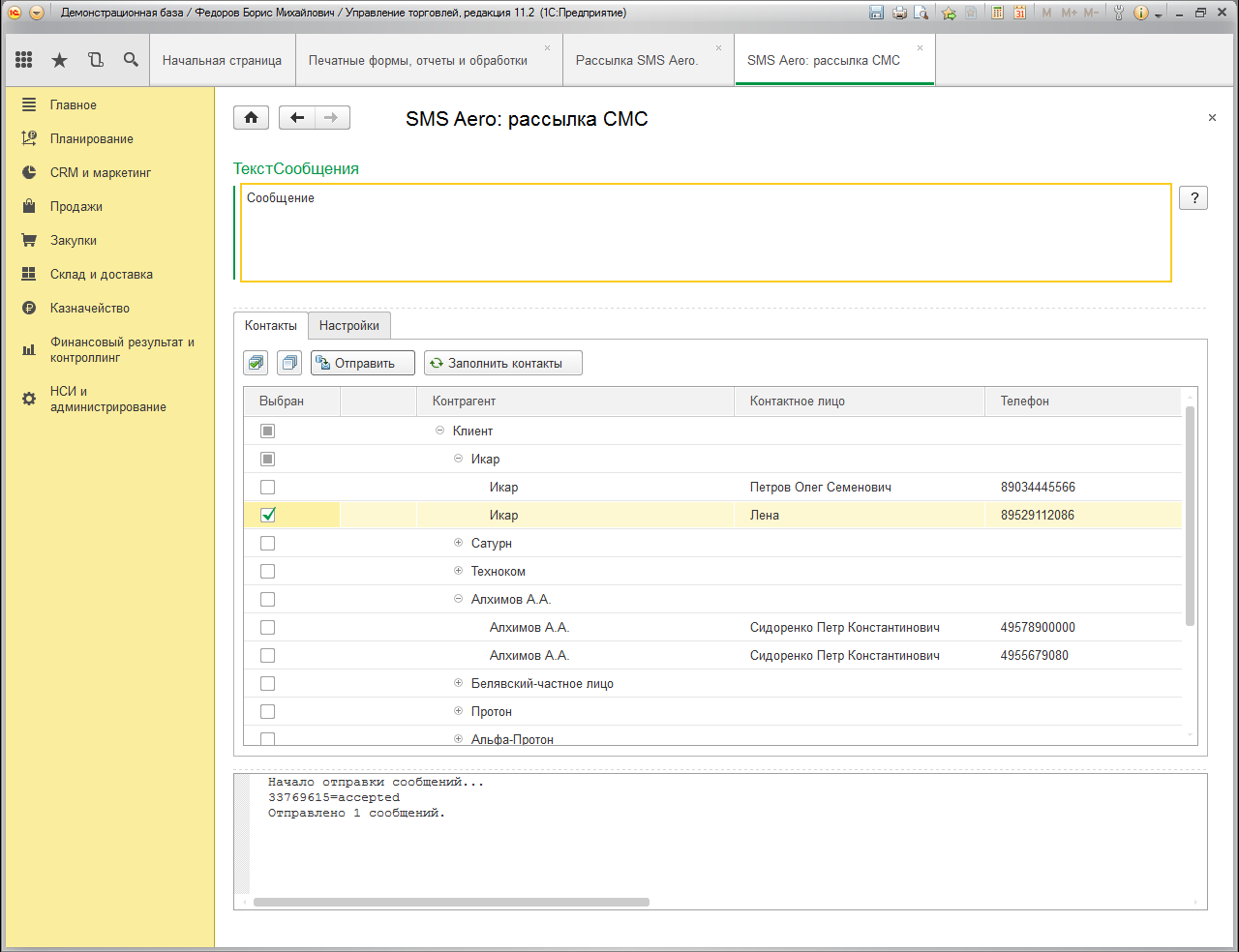Add the current page to favorites
1239x952 pixels.
click(x=949, y=13)
